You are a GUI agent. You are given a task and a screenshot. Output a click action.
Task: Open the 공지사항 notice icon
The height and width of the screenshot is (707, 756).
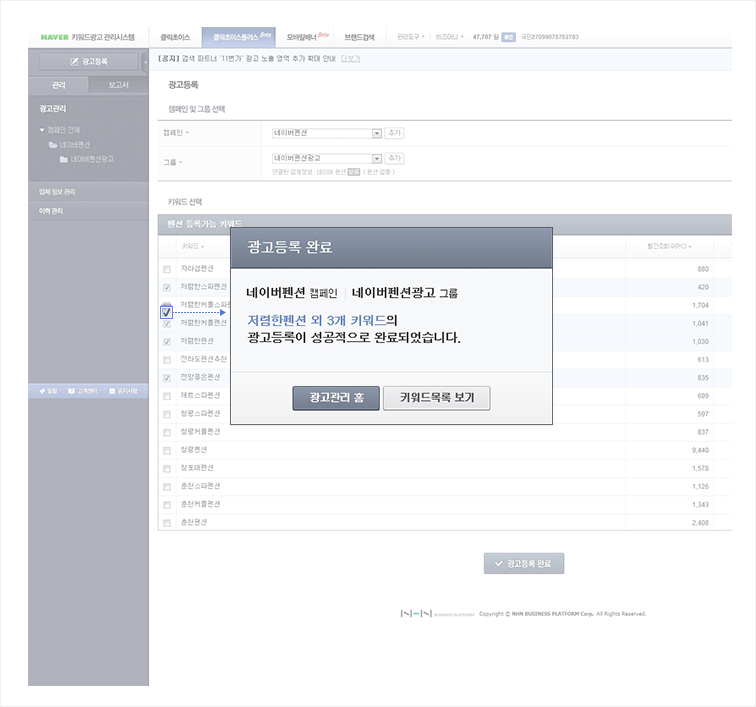pyautogui.click(x=112, y=391)
